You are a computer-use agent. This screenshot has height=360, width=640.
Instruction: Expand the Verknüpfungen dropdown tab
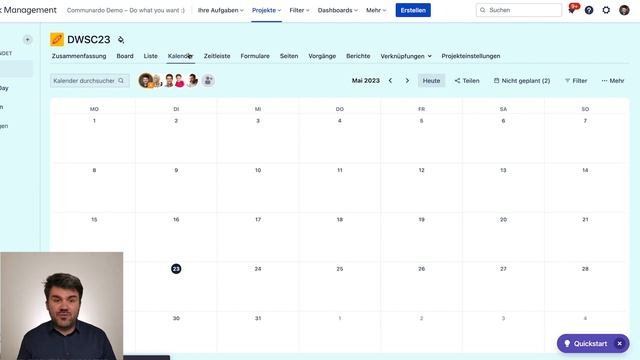[x=406, y=56]
